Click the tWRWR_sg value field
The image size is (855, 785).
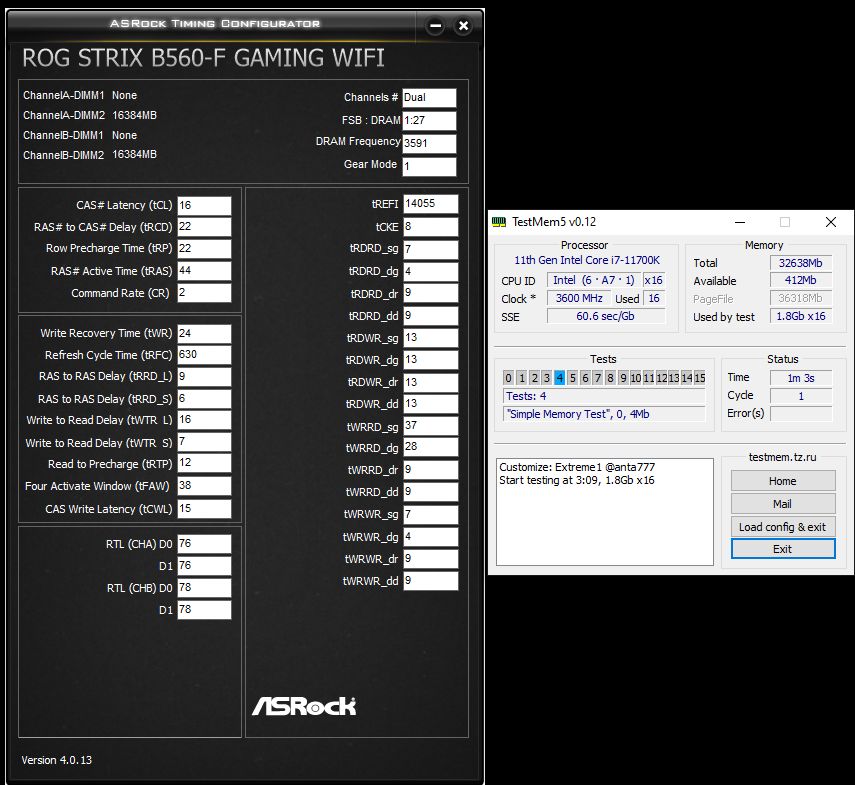coord(431,515)
